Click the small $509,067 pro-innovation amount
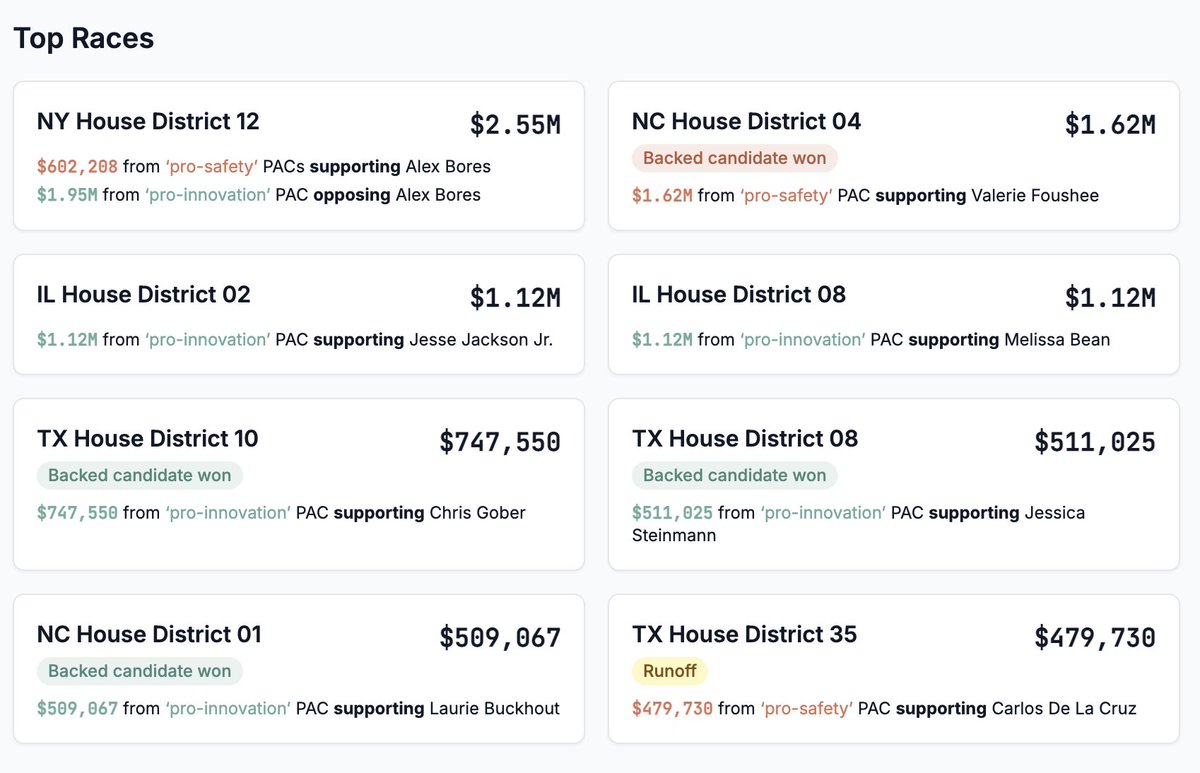The width and height of the screenshot is (1200, 773). point(77,709)
